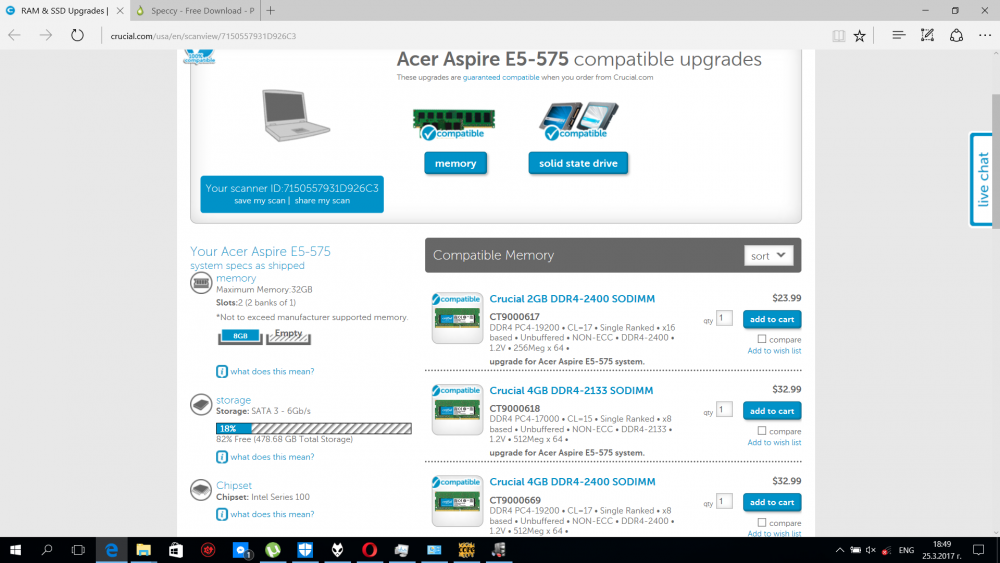Close the RAM & SSD Upgrades tab
1000x563 pixels.
pos(120,11)
